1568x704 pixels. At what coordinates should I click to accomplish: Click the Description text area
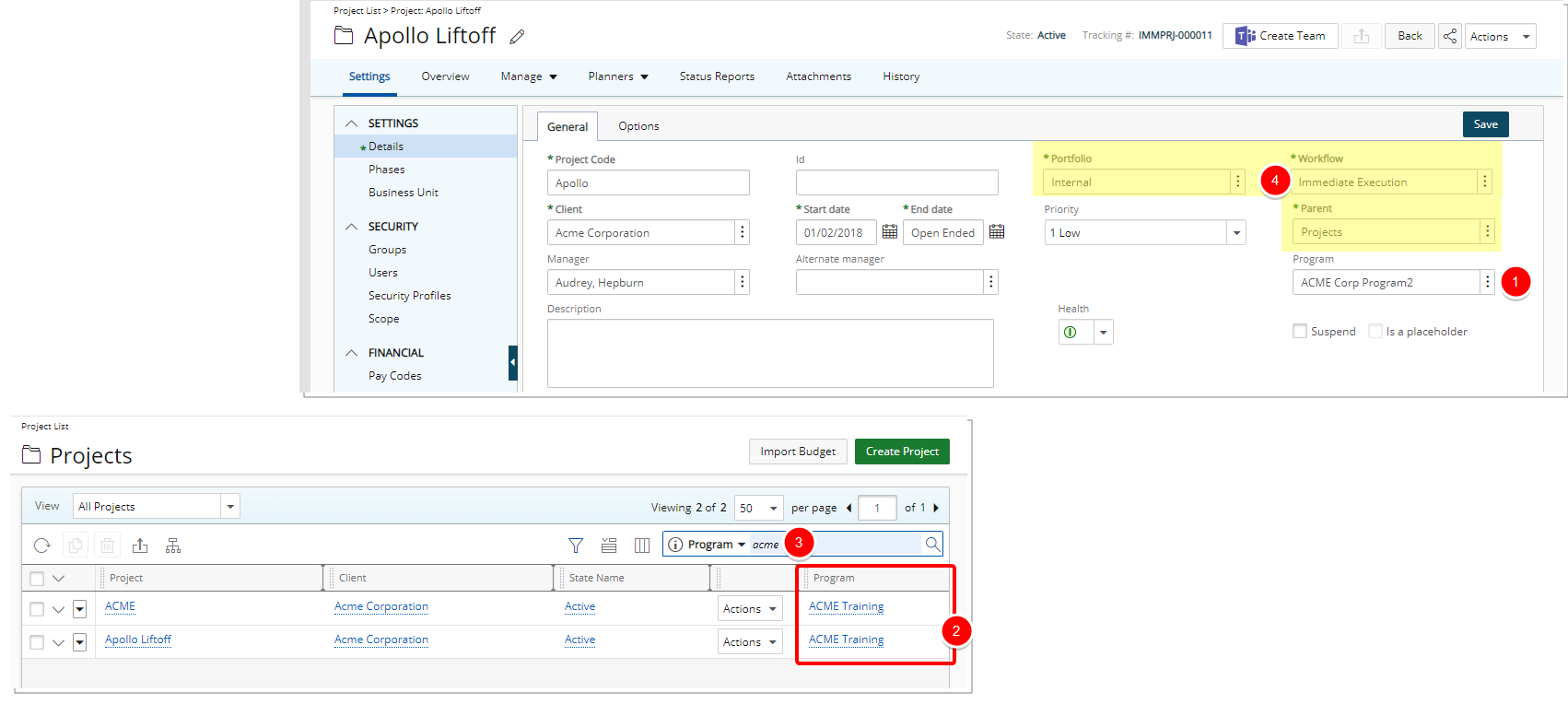(x=770, y=353)
